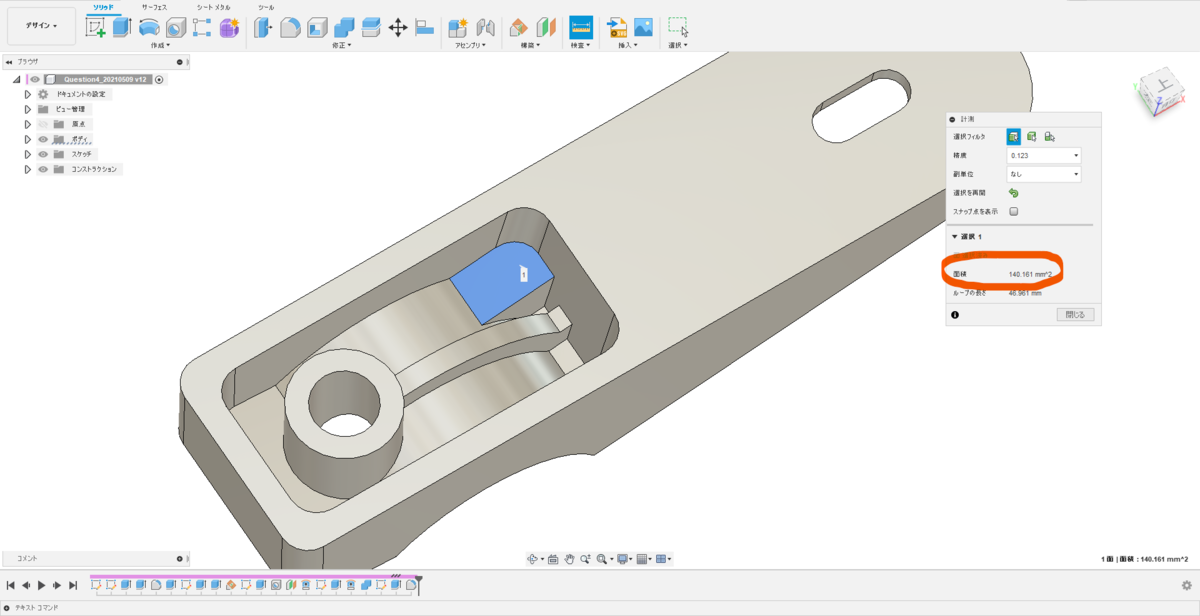Open the settings gear at bottom right
The width and height of the screenshot is (1200, 616).
pyautogui.click(x=1186, y=585)
